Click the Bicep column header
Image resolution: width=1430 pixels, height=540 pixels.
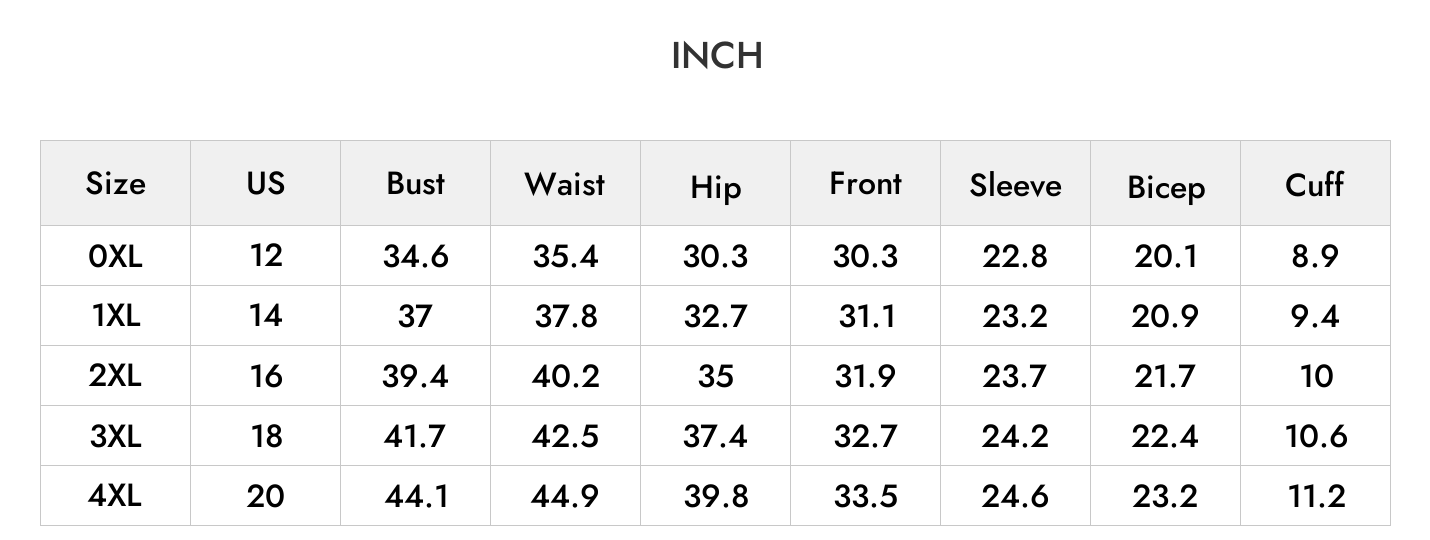click(1166, 188)
